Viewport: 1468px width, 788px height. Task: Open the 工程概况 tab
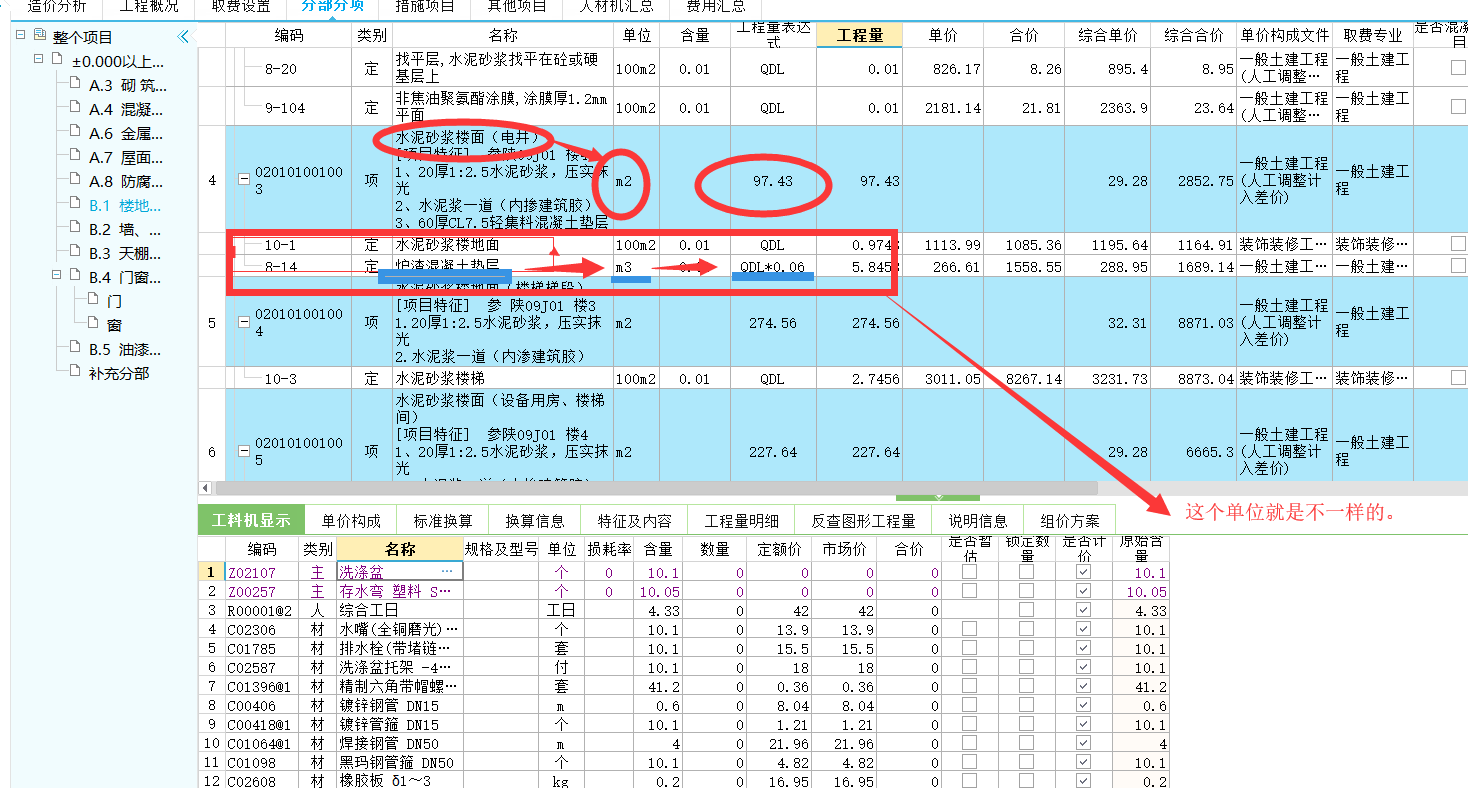pos(149,6)
